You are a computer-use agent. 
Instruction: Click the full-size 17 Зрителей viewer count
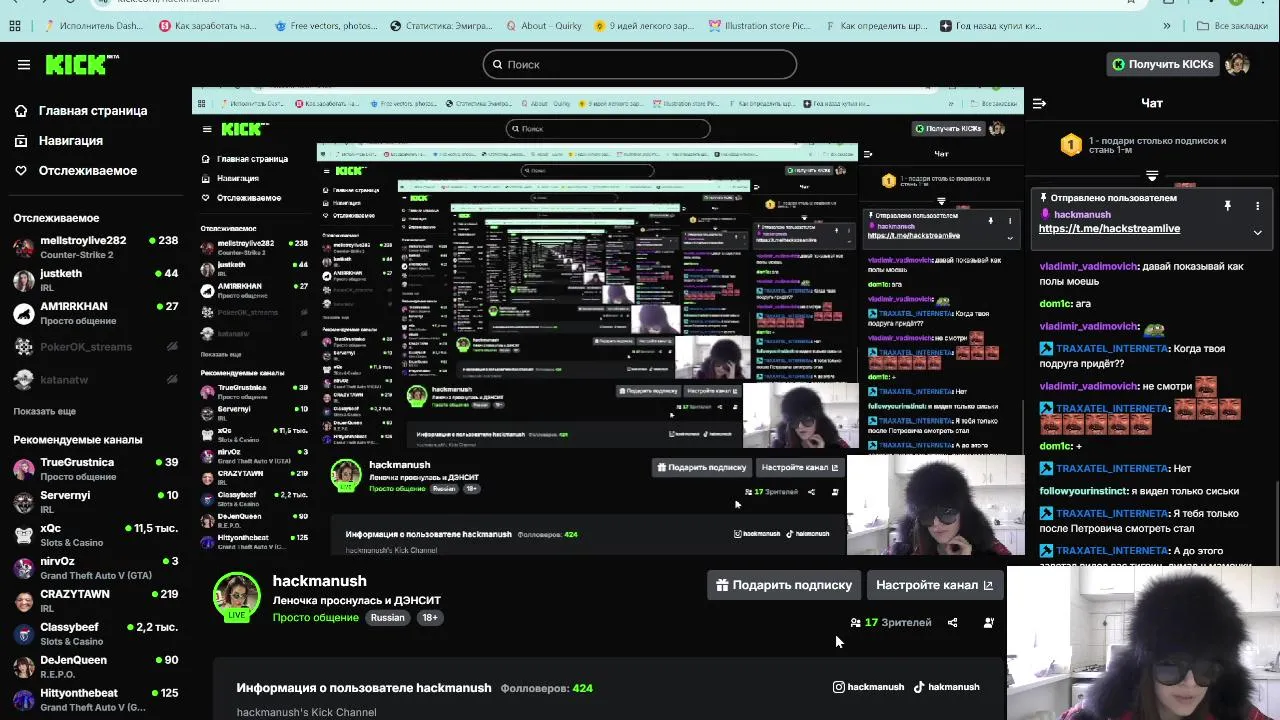click(891, 622)
